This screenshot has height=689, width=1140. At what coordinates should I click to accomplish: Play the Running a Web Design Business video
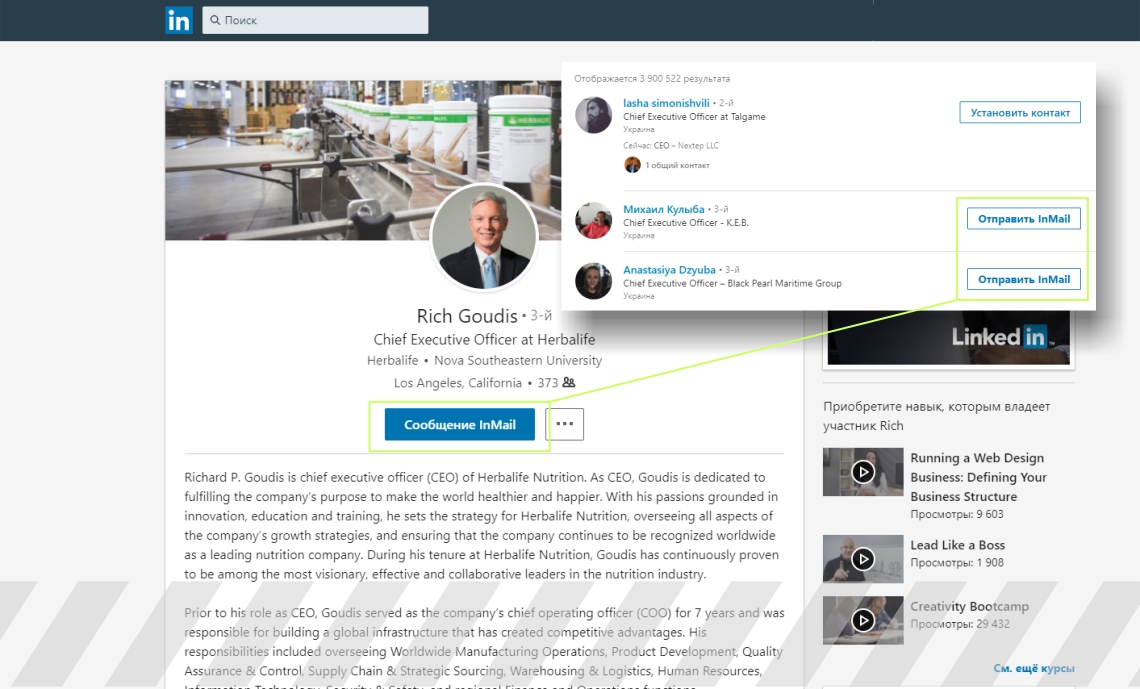point(863,472)
